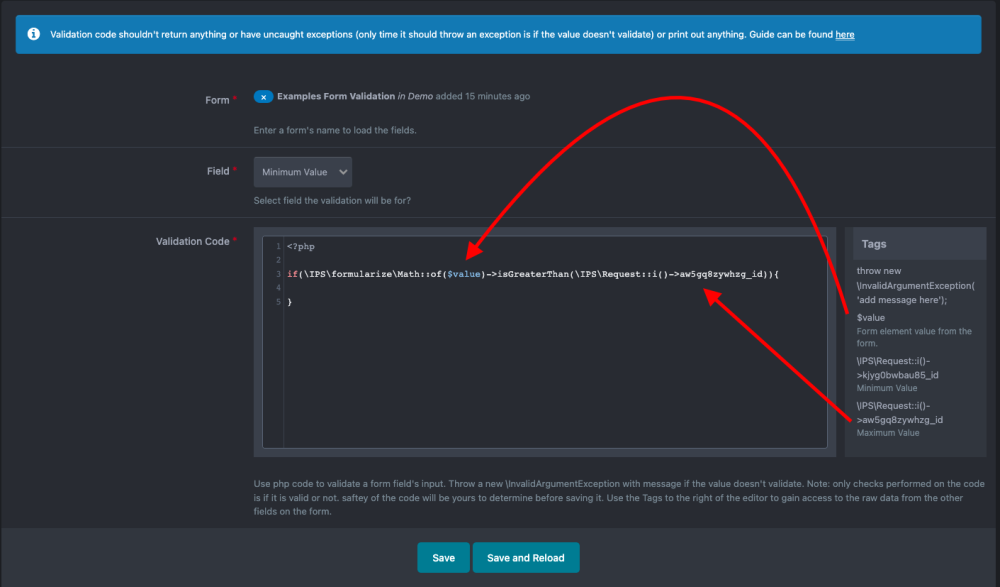Open the guide via the 'here' link
Image resolution: width=1000 pixels, height=587 pixels.
click(x=845, y=35)
